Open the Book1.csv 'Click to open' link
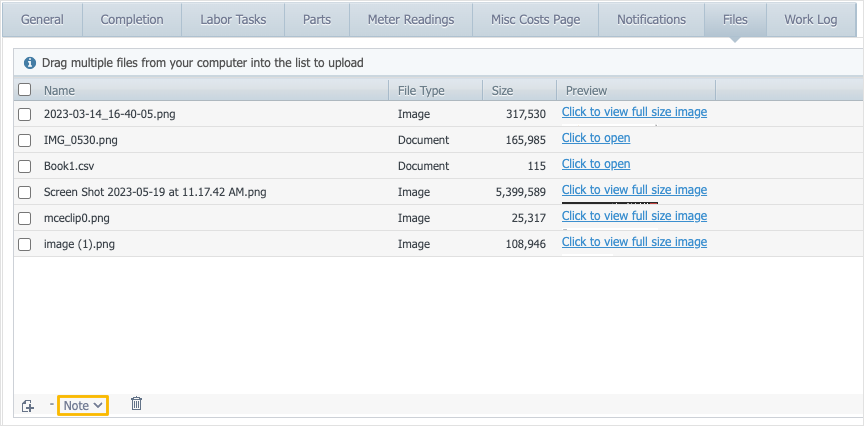 596,164
